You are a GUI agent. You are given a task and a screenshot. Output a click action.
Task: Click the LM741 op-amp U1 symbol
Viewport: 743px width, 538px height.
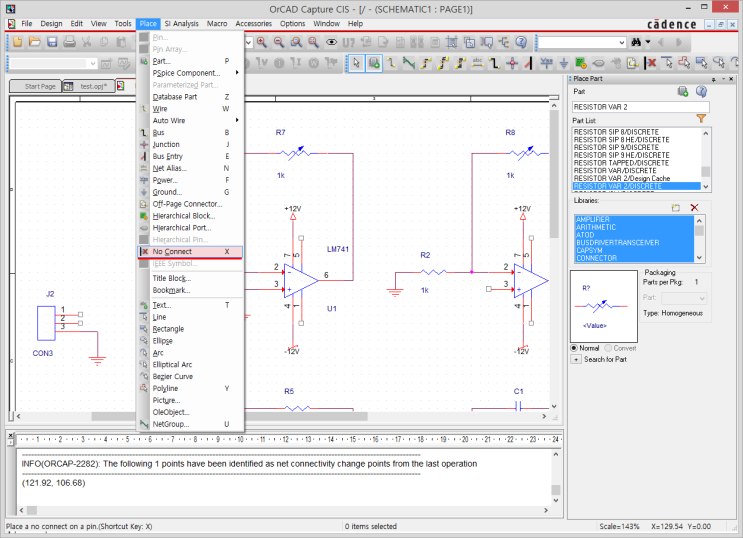[300, 281]
